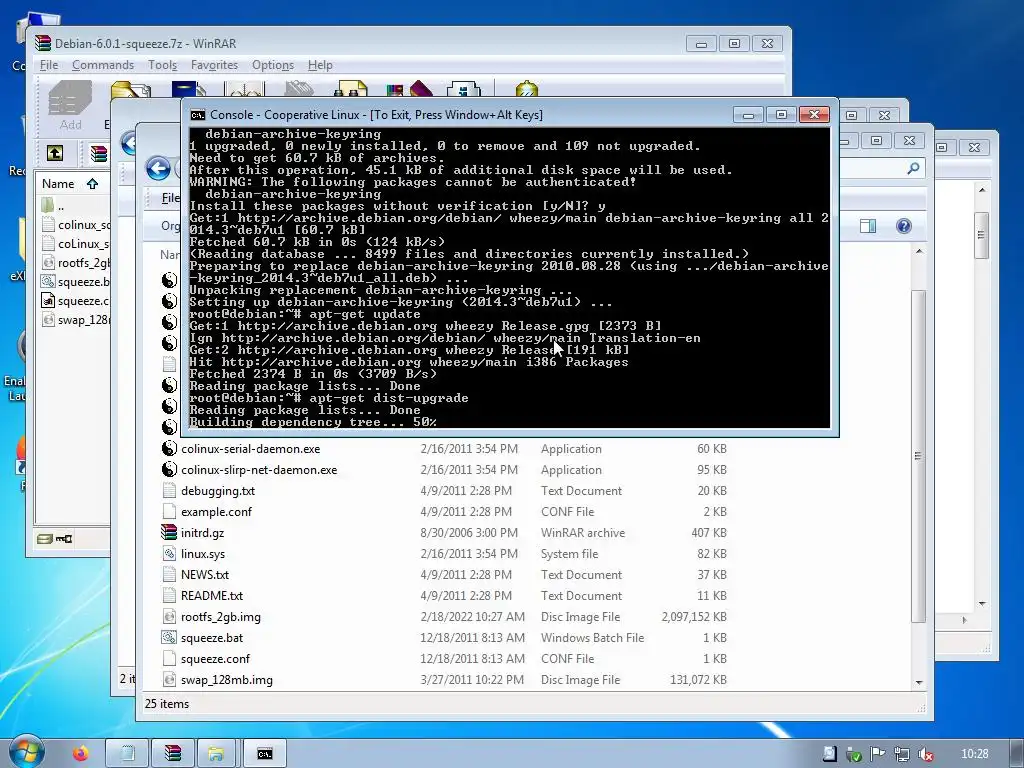
Task: Select README.txt file in Explorer
Action: tap(212, 596)
